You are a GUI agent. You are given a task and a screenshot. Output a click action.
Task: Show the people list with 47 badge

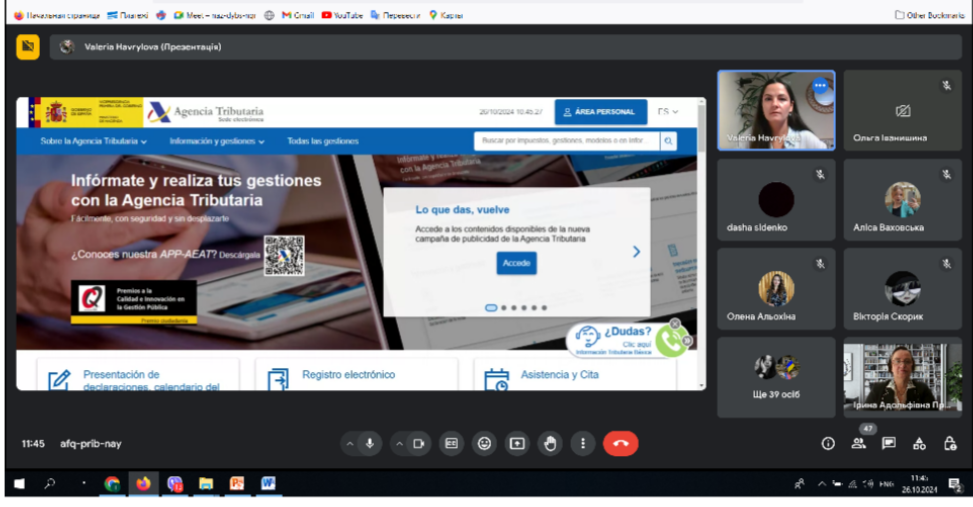tap(859, 443)
